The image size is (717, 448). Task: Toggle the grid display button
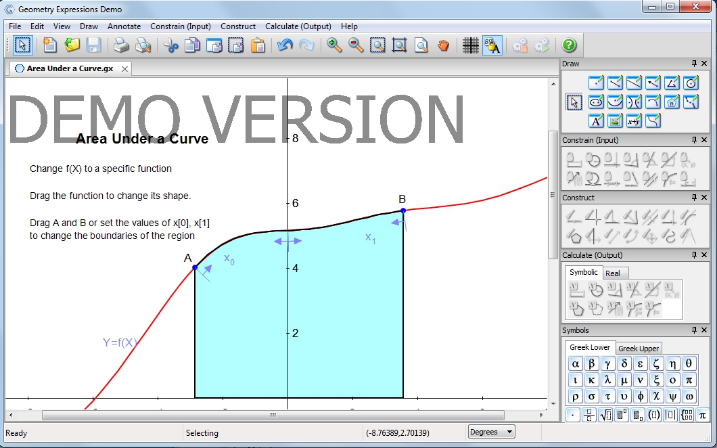470,45
